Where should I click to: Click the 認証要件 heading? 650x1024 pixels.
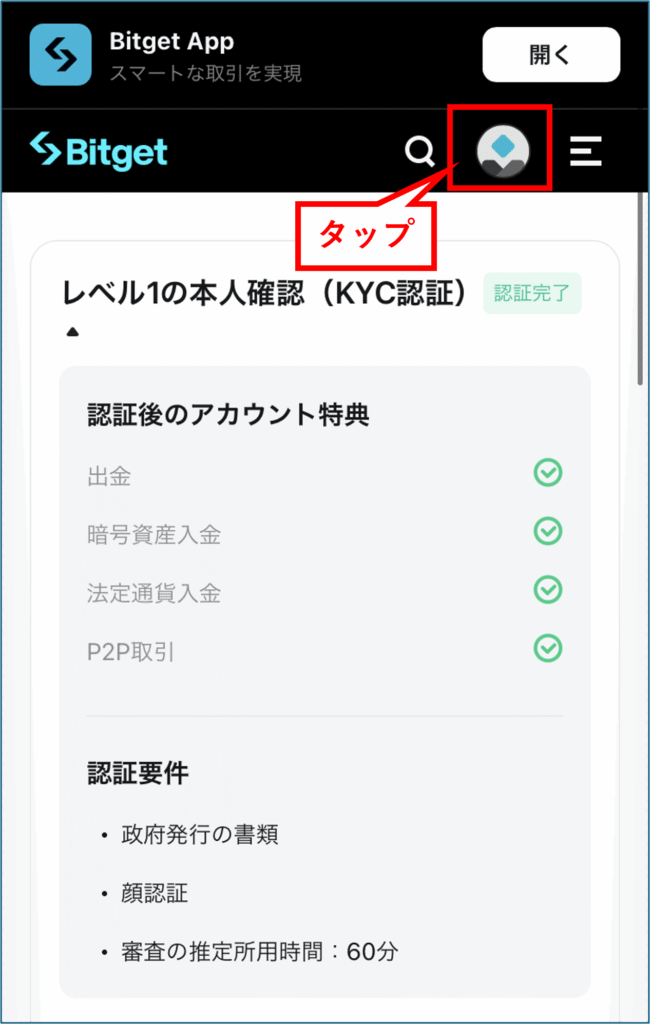[x=138, y=773]
